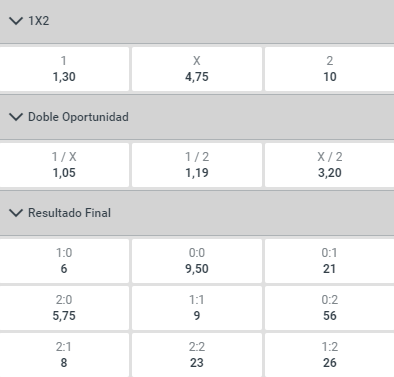Select home win odds 1,30
This screenshot has width=394, height=377.
point(64,69)
